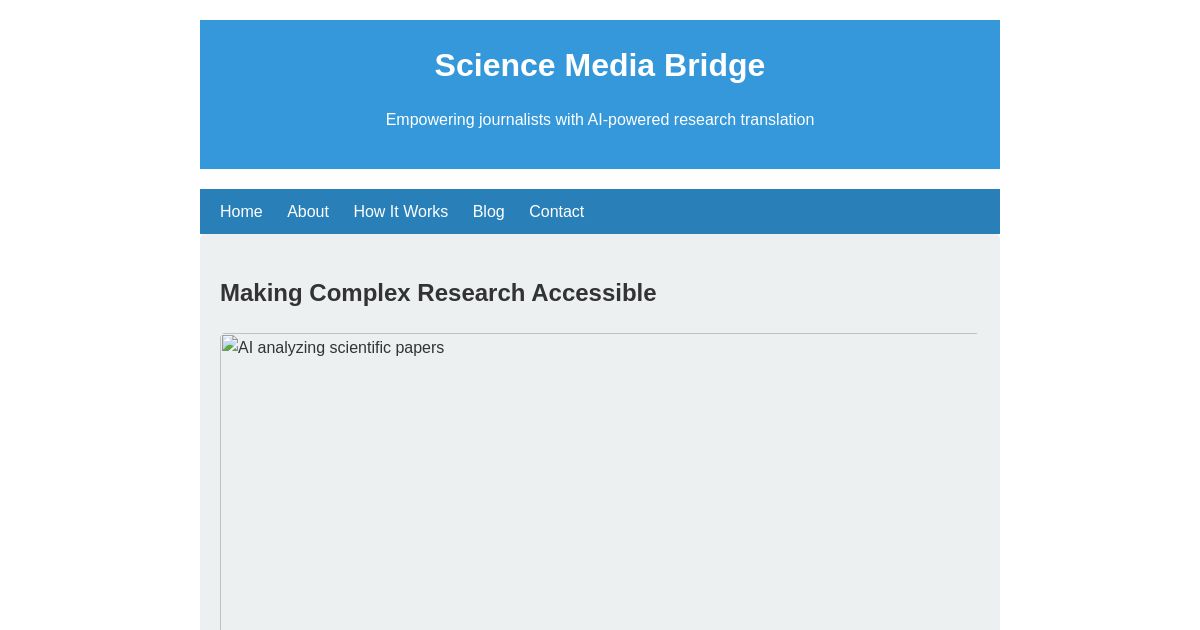Visit the Blog link in the menu bar

pos(488,211)
